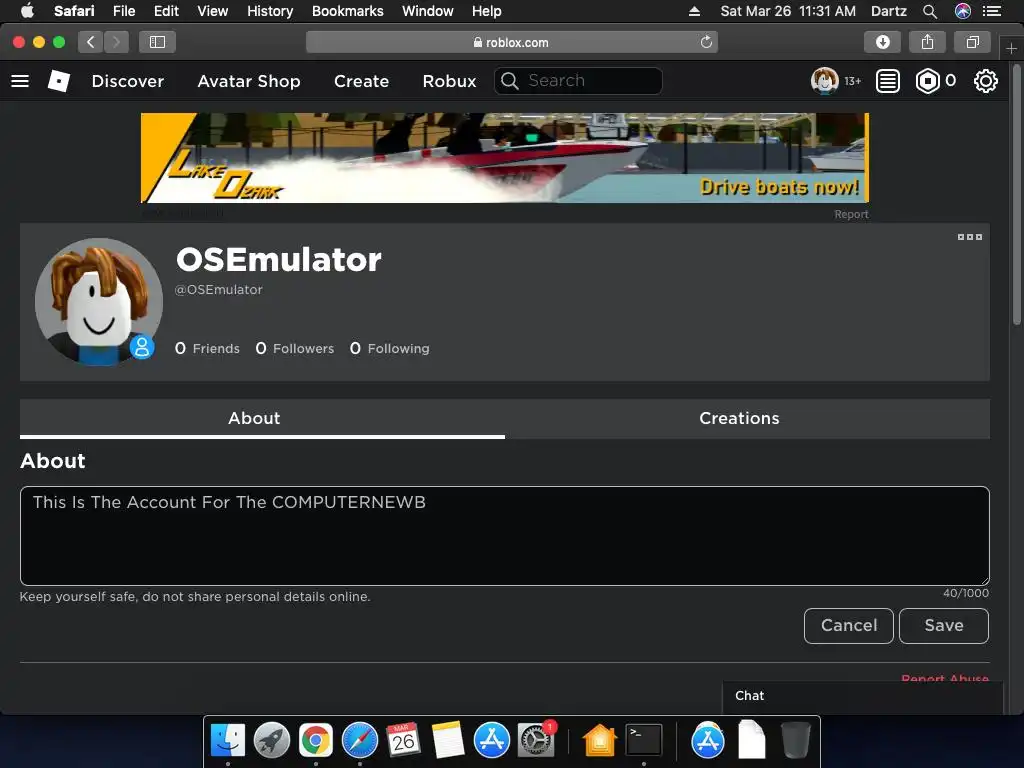Open the Roblox hamburger navigation menu

(x=20, y=81)
